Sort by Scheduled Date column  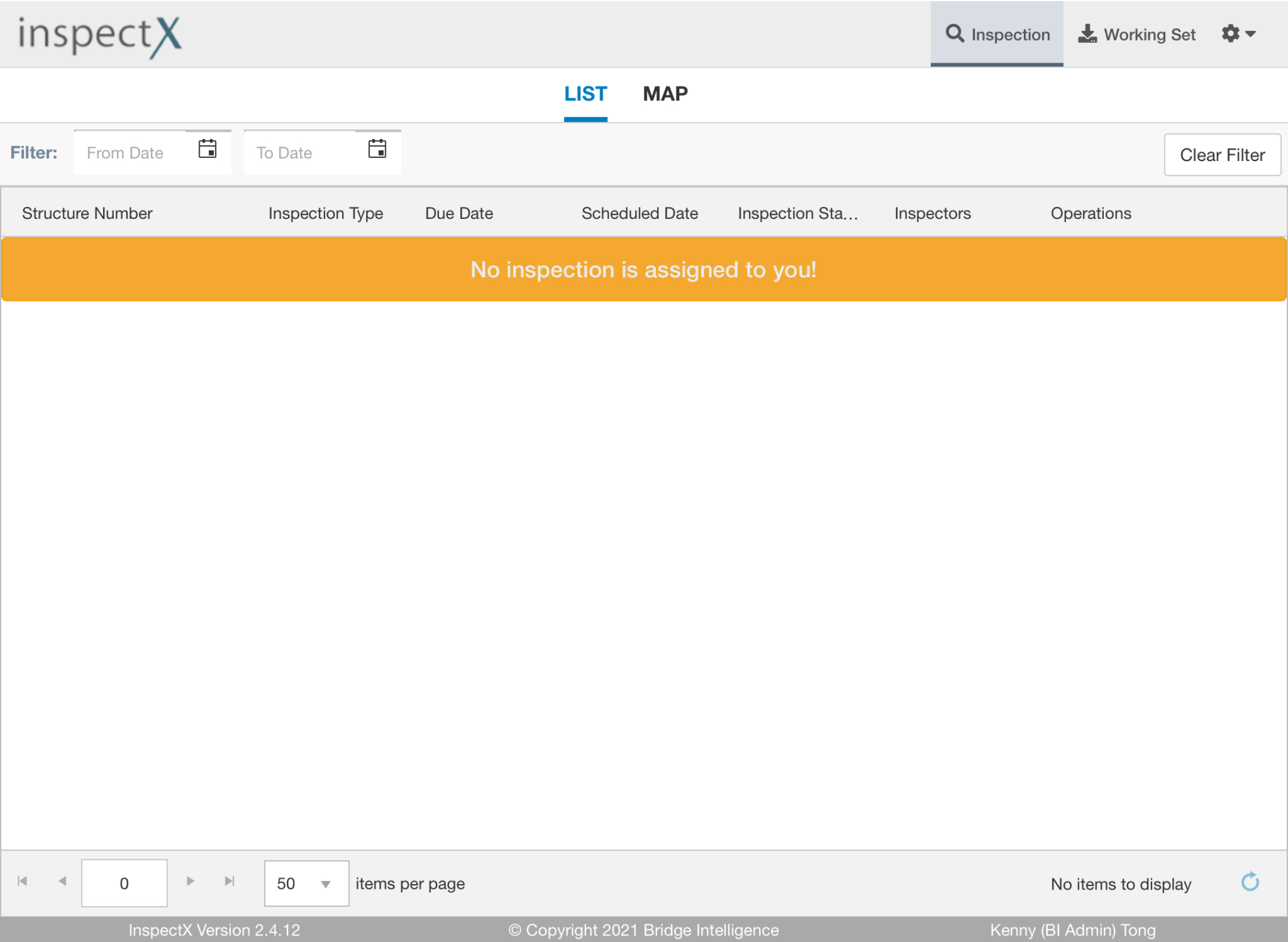(x=640, y=213)
